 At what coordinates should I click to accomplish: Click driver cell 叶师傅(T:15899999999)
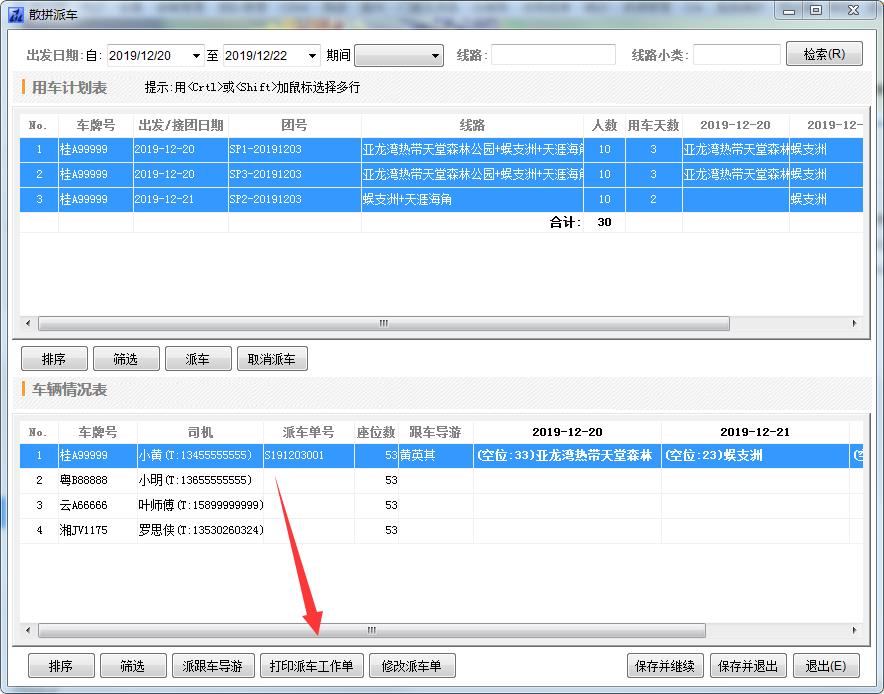coord(200,505)
